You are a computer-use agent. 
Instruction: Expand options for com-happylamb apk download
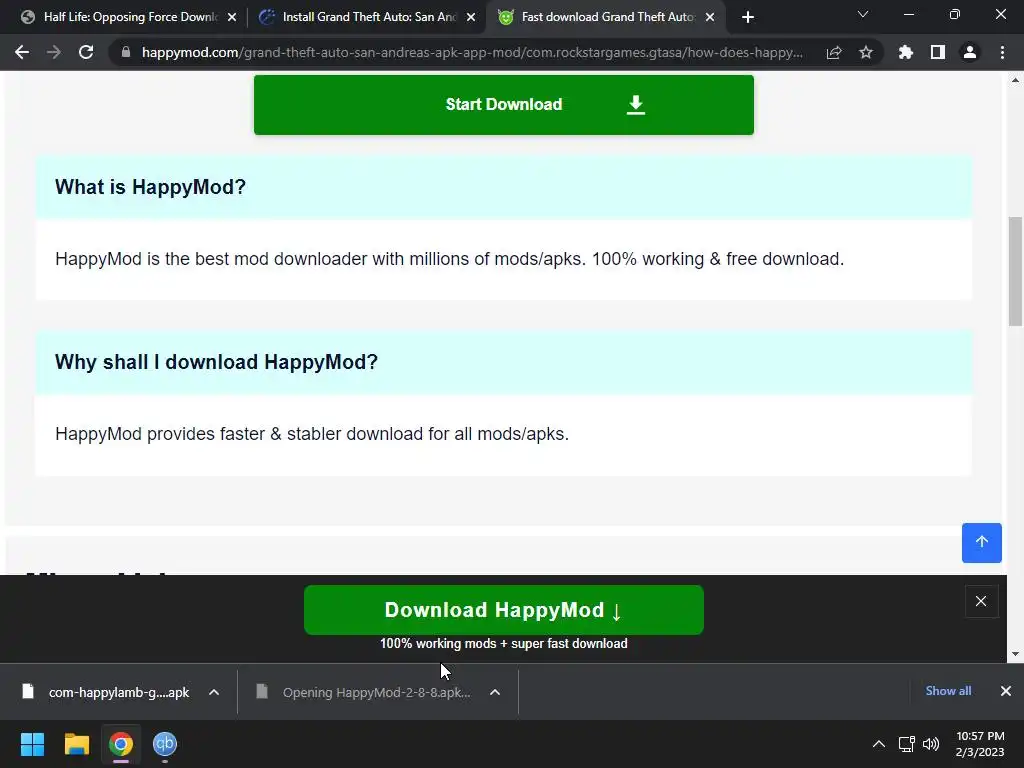pyautogui.click(x=214, y=692)
